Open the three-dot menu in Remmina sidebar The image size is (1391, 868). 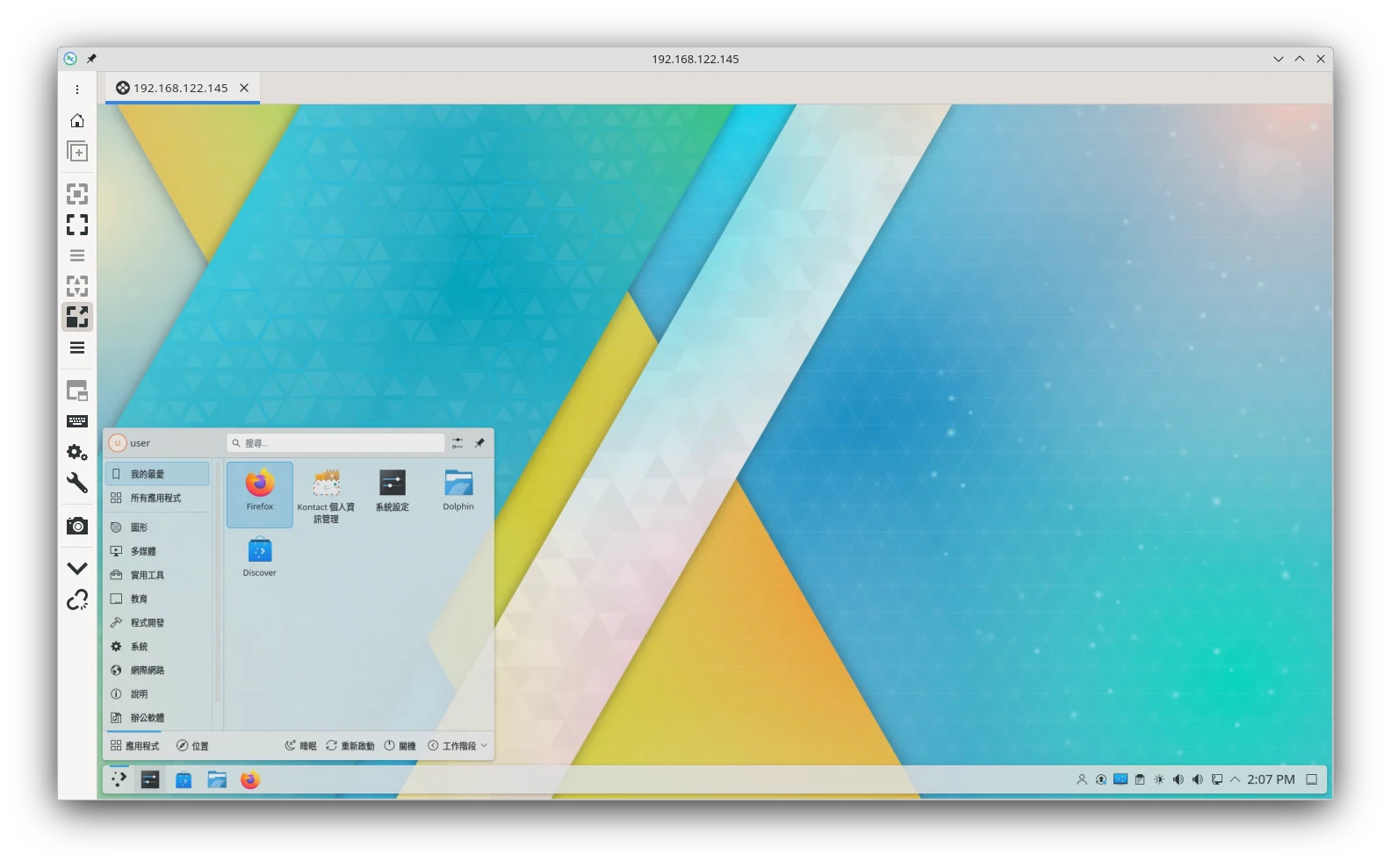[77, 90]
